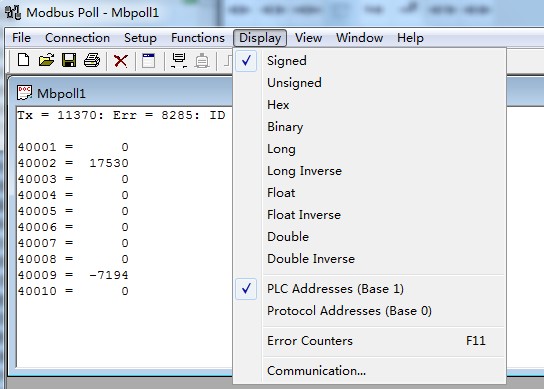The width and height of the screenshot is (544, 389).
Task: Open the Setup menu
Action: tap(140, 37)
